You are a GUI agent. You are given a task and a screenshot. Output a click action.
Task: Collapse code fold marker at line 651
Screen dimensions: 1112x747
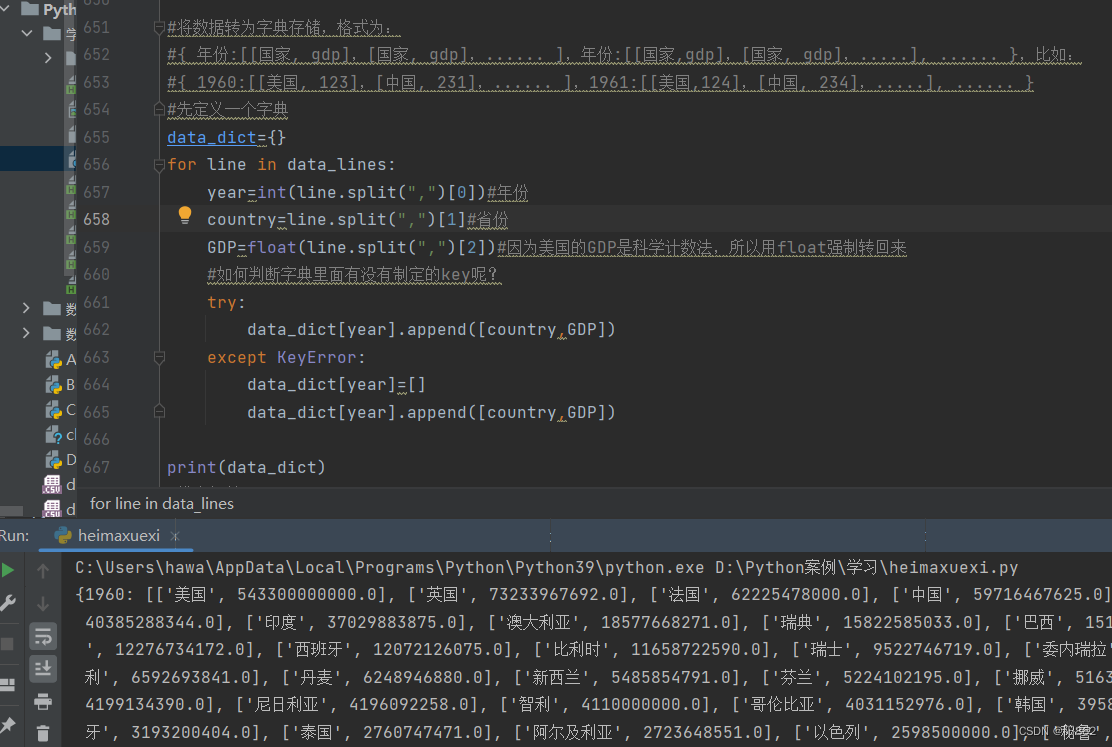click(x=159, y=28)
